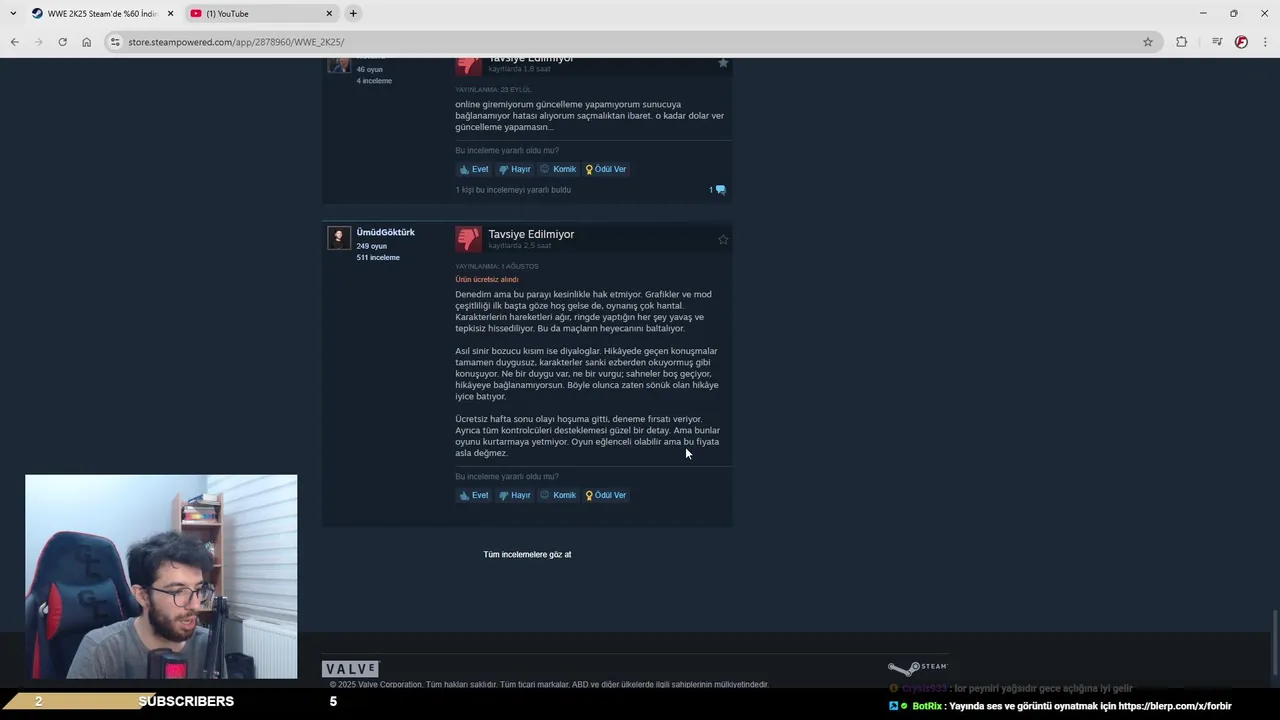Open the browser extensions puzzle icon

[x=1182, y=42]
